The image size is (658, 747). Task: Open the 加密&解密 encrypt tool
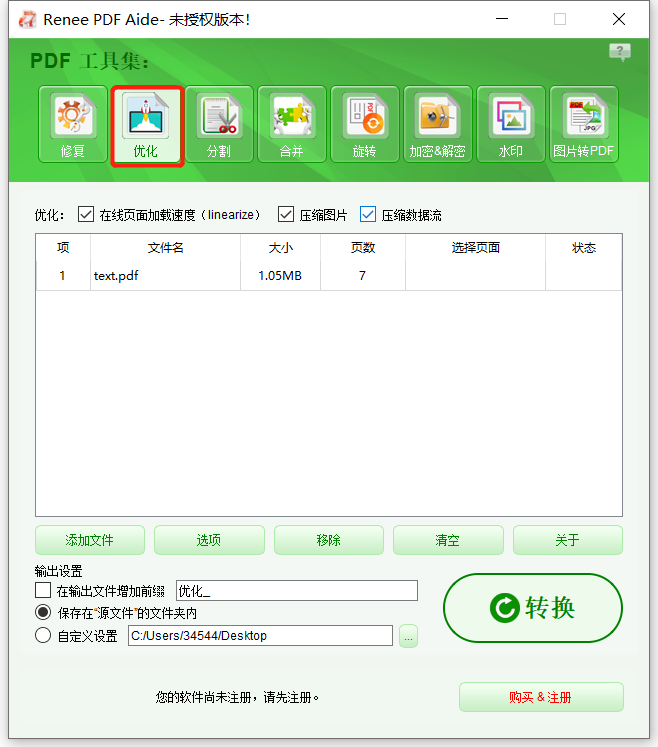[438, 124]
